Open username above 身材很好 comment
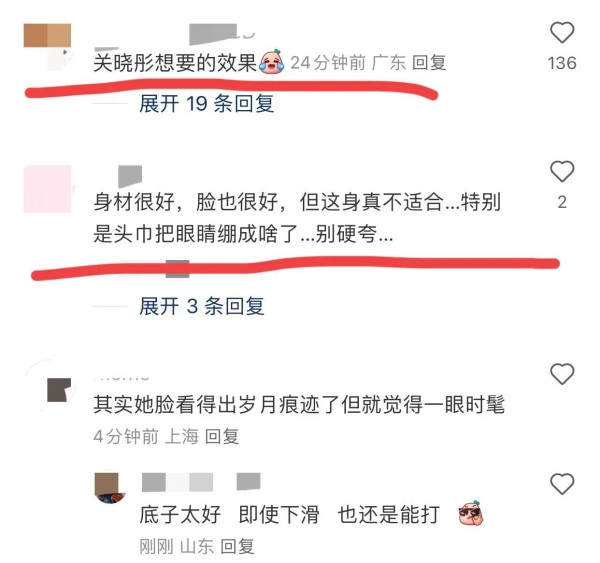 tap(130, 175)
